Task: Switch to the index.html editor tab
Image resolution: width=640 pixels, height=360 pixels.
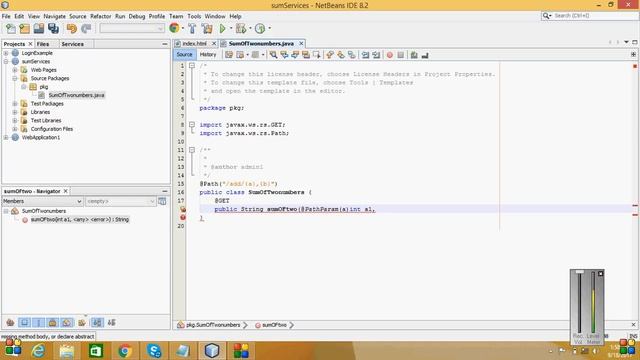Action: click(194, 43)
